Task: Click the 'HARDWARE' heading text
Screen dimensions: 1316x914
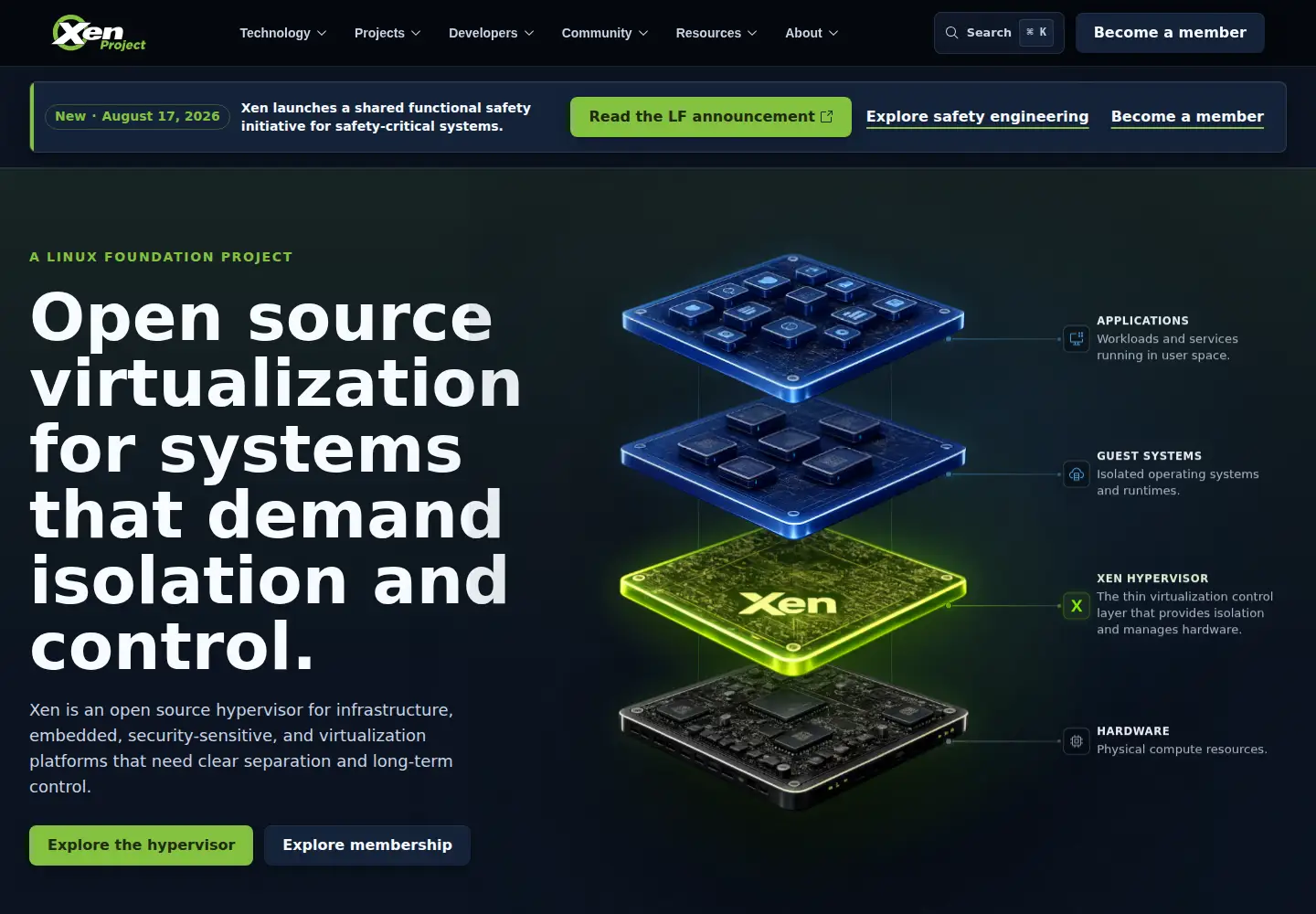Action: point(1133,731)
